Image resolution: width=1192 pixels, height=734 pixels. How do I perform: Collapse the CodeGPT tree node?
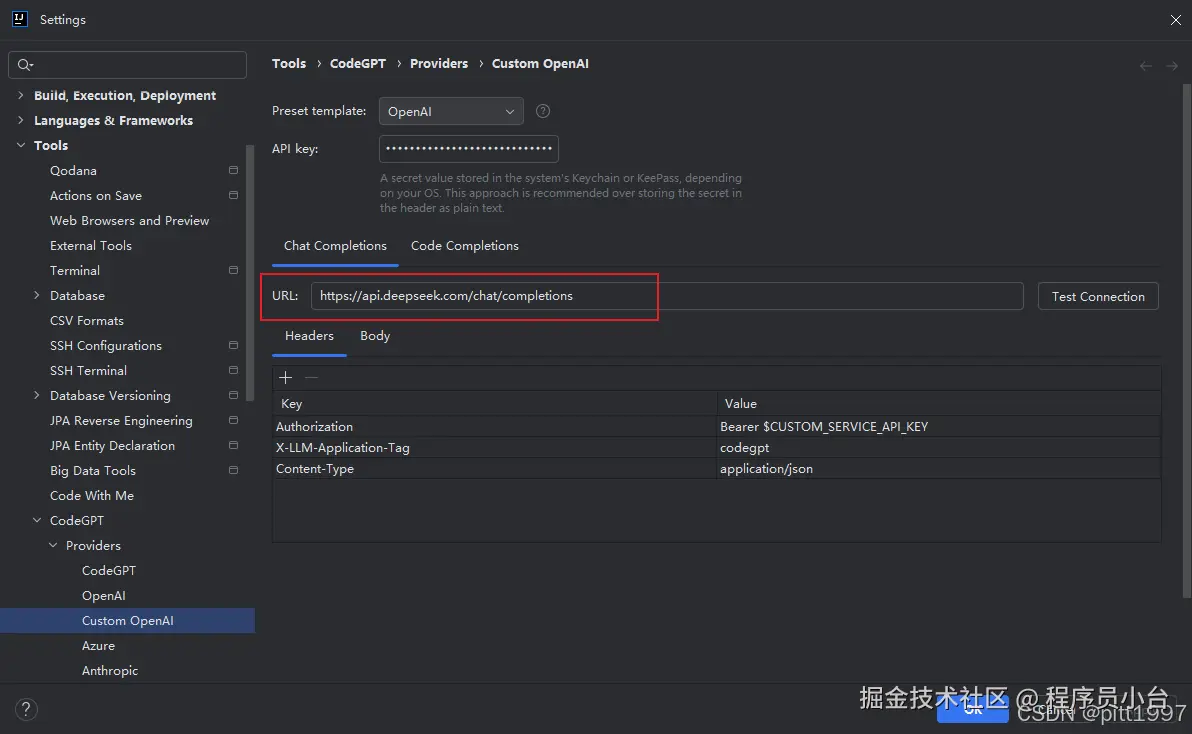36,520
